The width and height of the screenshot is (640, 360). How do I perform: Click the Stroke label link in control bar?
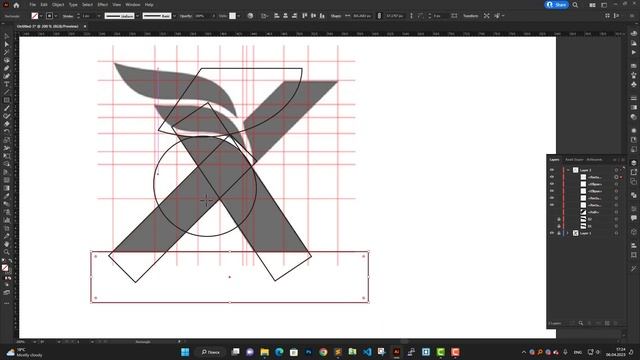pyautogui.click(x=68, y=16)
